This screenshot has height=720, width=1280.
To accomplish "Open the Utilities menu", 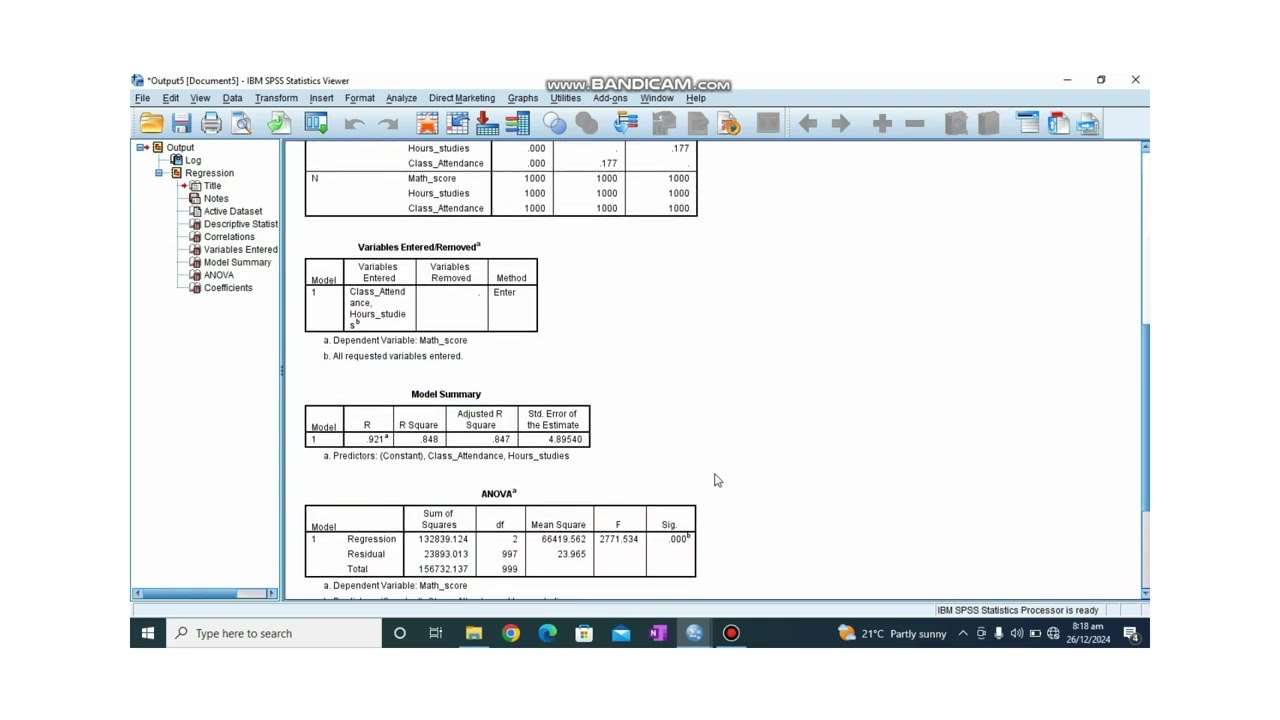I will tap(565, 98).
